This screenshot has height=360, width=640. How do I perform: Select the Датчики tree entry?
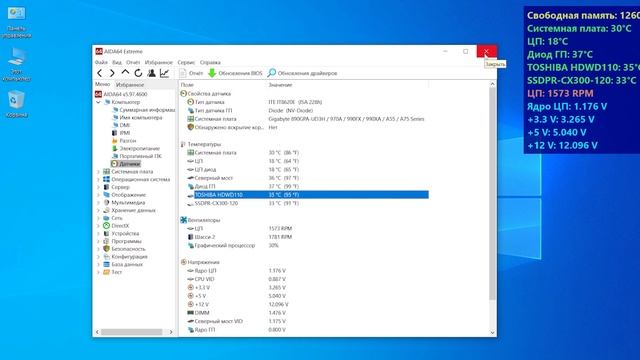[126, 164]
